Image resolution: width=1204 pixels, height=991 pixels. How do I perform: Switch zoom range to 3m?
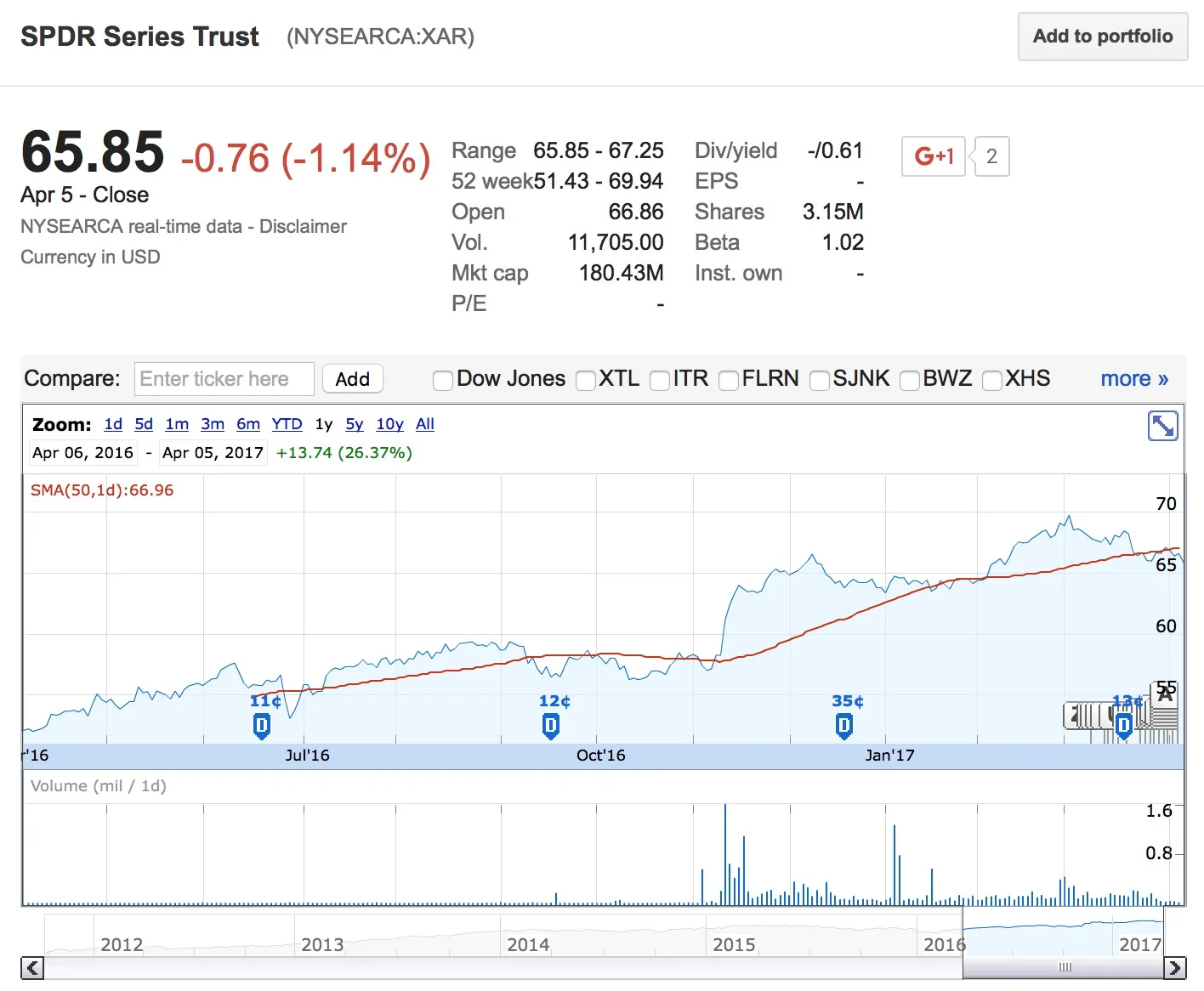(213, 424)
